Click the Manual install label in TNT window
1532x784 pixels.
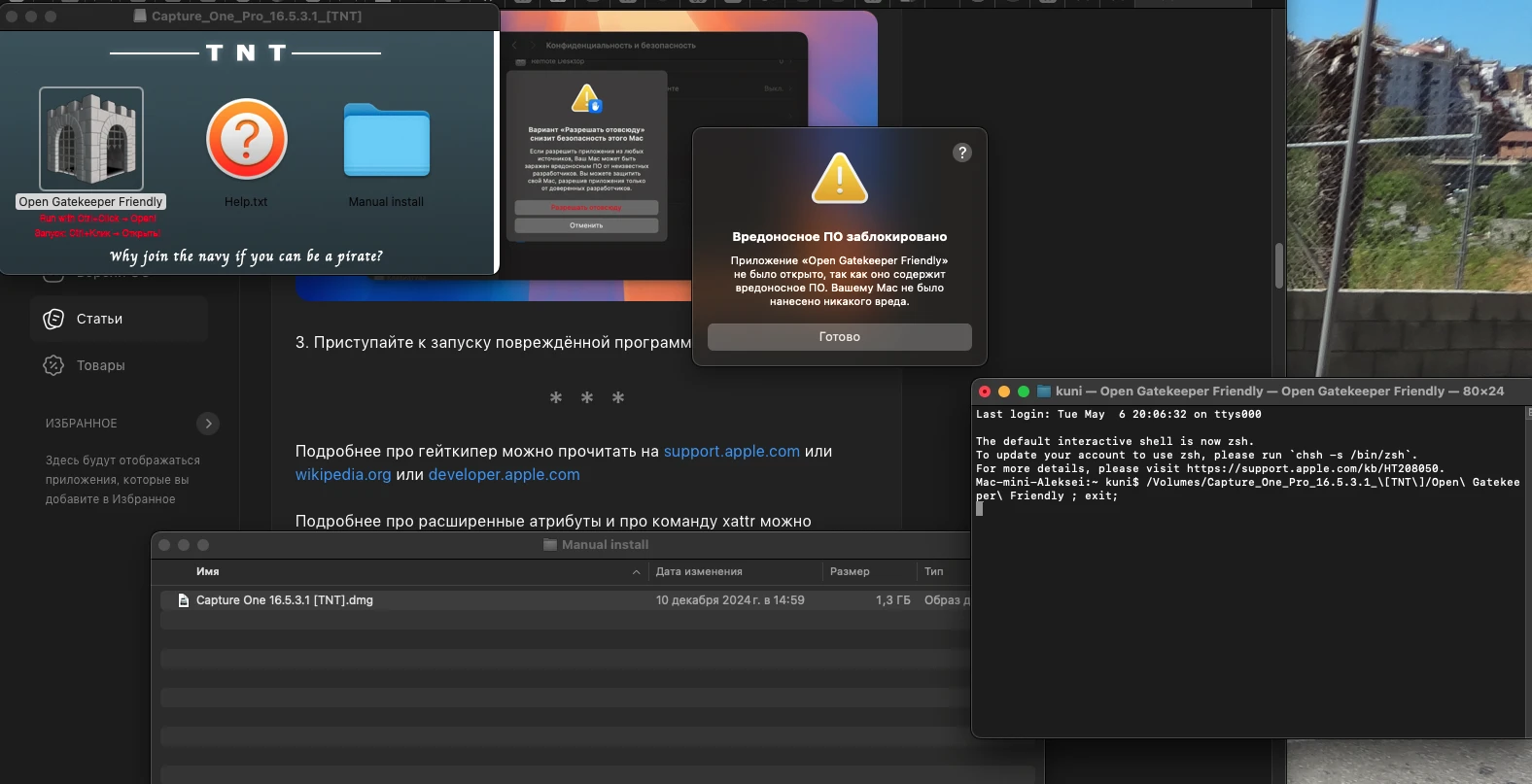point(387,202)
